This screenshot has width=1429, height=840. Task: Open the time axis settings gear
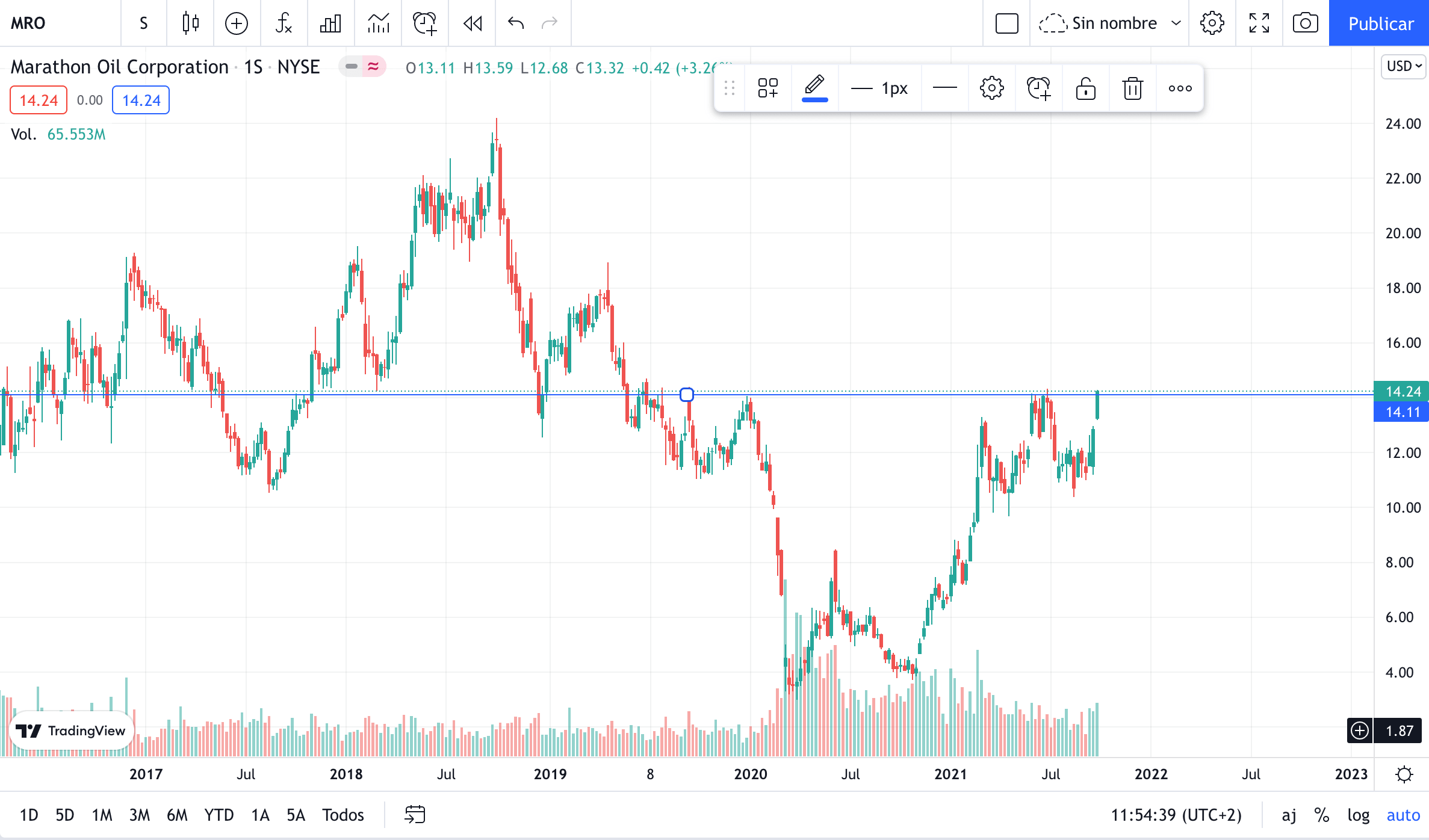coord(1404,774)
